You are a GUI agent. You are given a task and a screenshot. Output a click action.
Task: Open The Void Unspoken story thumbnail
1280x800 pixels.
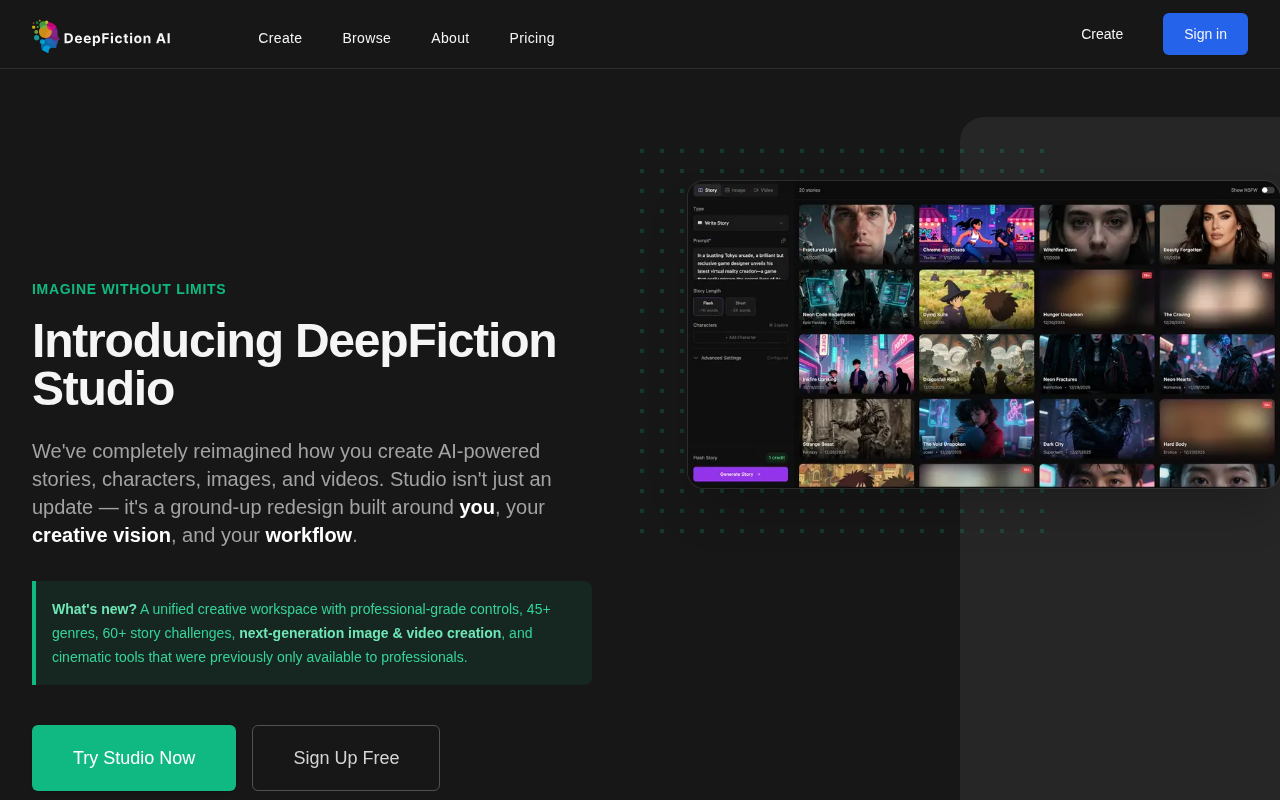pyautogui.click(x=977, y=429)
